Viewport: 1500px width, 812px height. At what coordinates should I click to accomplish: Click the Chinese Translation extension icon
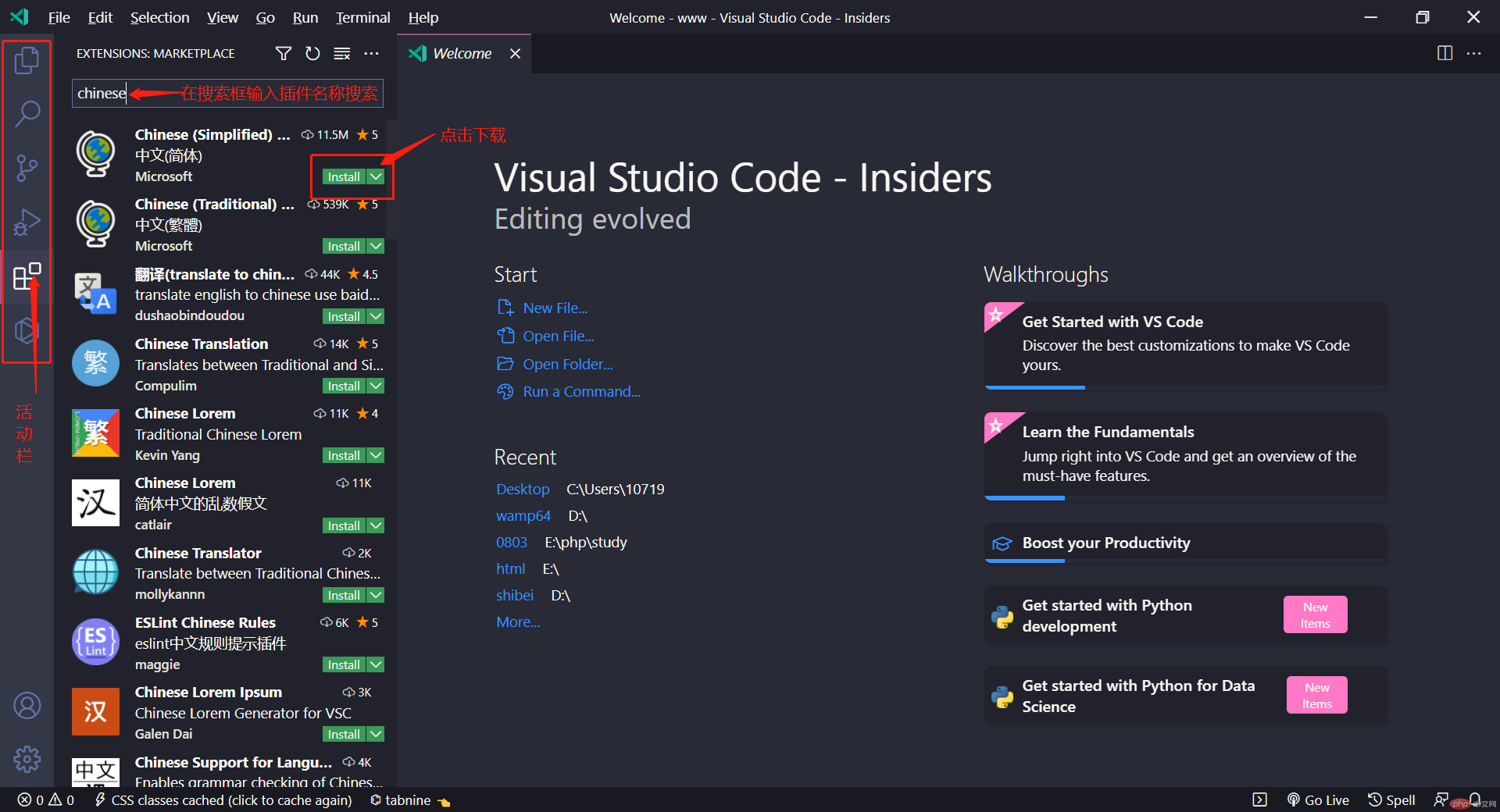96,363
